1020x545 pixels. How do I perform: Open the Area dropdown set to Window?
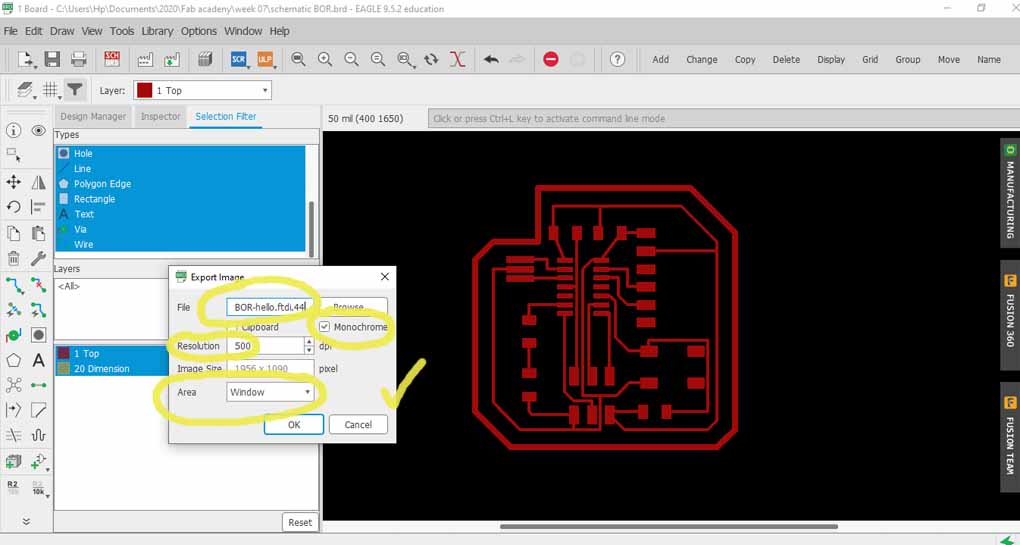click(x=270, y=392)
